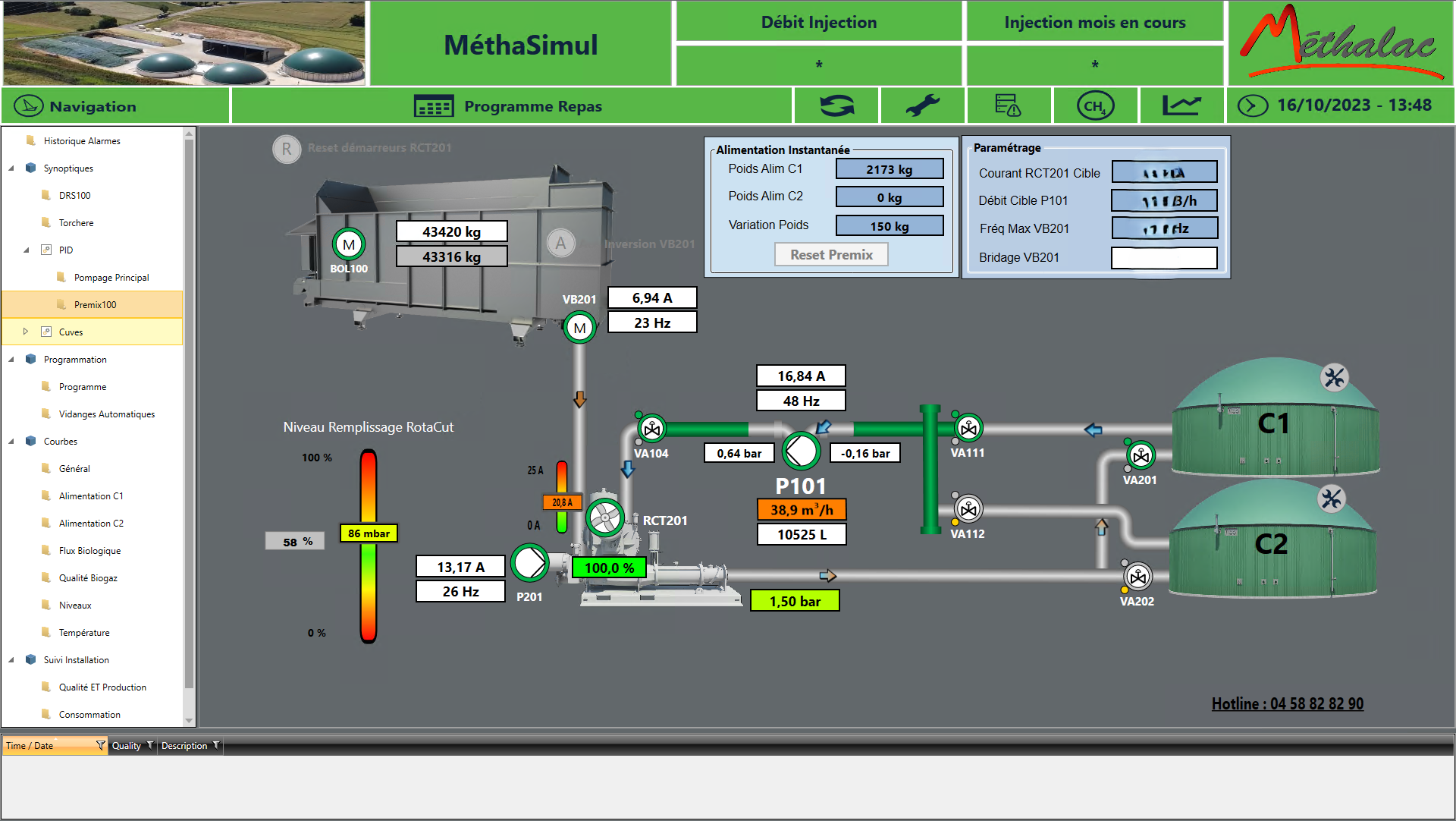The height and width of the screenshot is (821, 1456).
Task: Click the P101 pump symbol
Action: coord(801,451)
